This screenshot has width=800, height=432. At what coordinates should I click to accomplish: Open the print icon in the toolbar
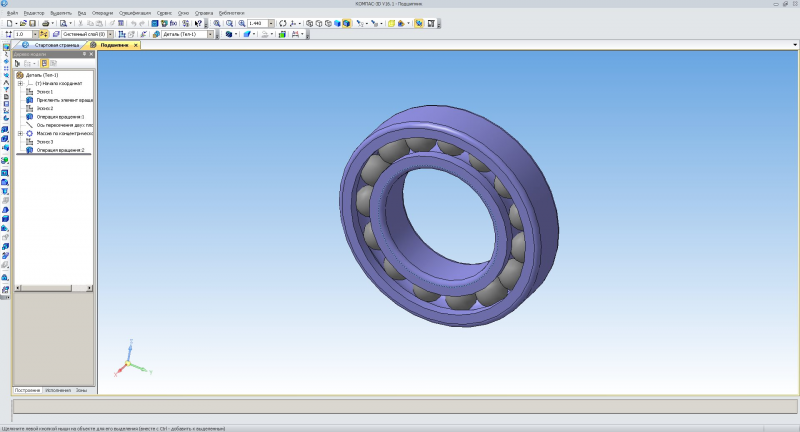point(45,23)
